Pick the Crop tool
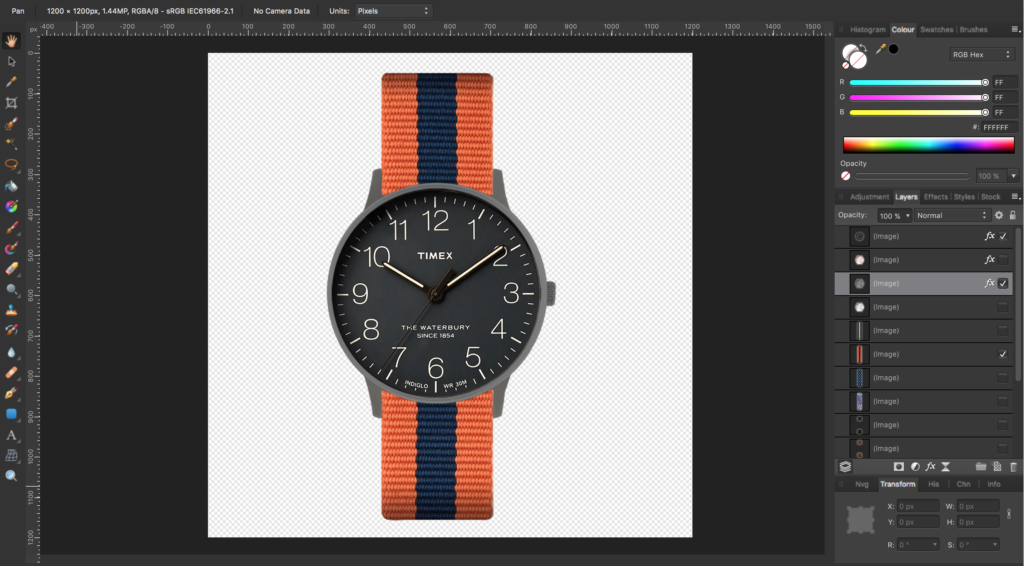Viewport: 1024px width, 566px height. [x=12, y=103]
